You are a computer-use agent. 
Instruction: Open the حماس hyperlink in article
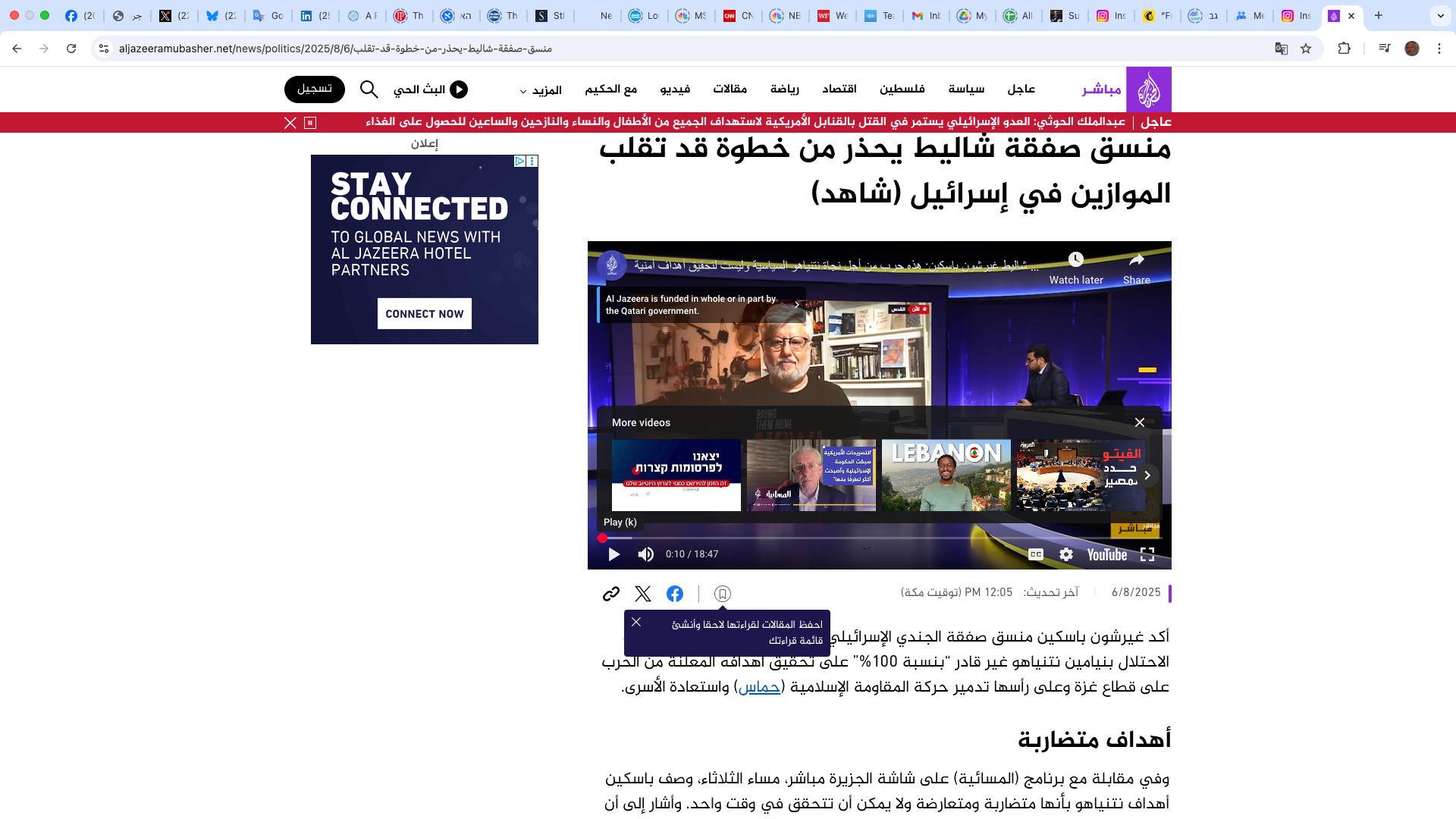click(759, 687)
